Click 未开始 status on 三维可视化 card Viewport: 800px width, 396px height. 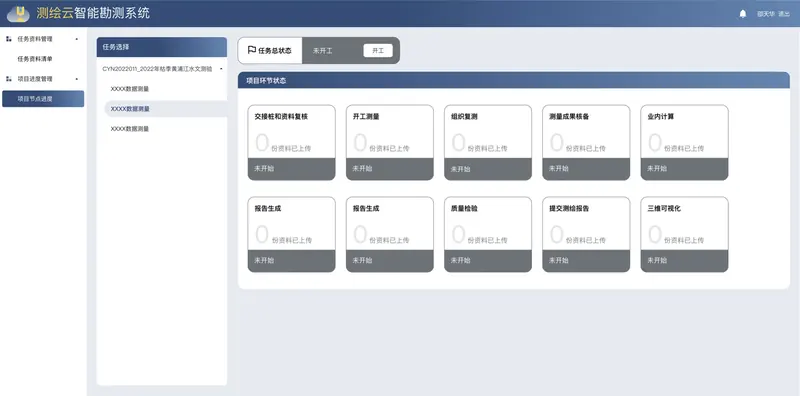click(x=657, y=260)
